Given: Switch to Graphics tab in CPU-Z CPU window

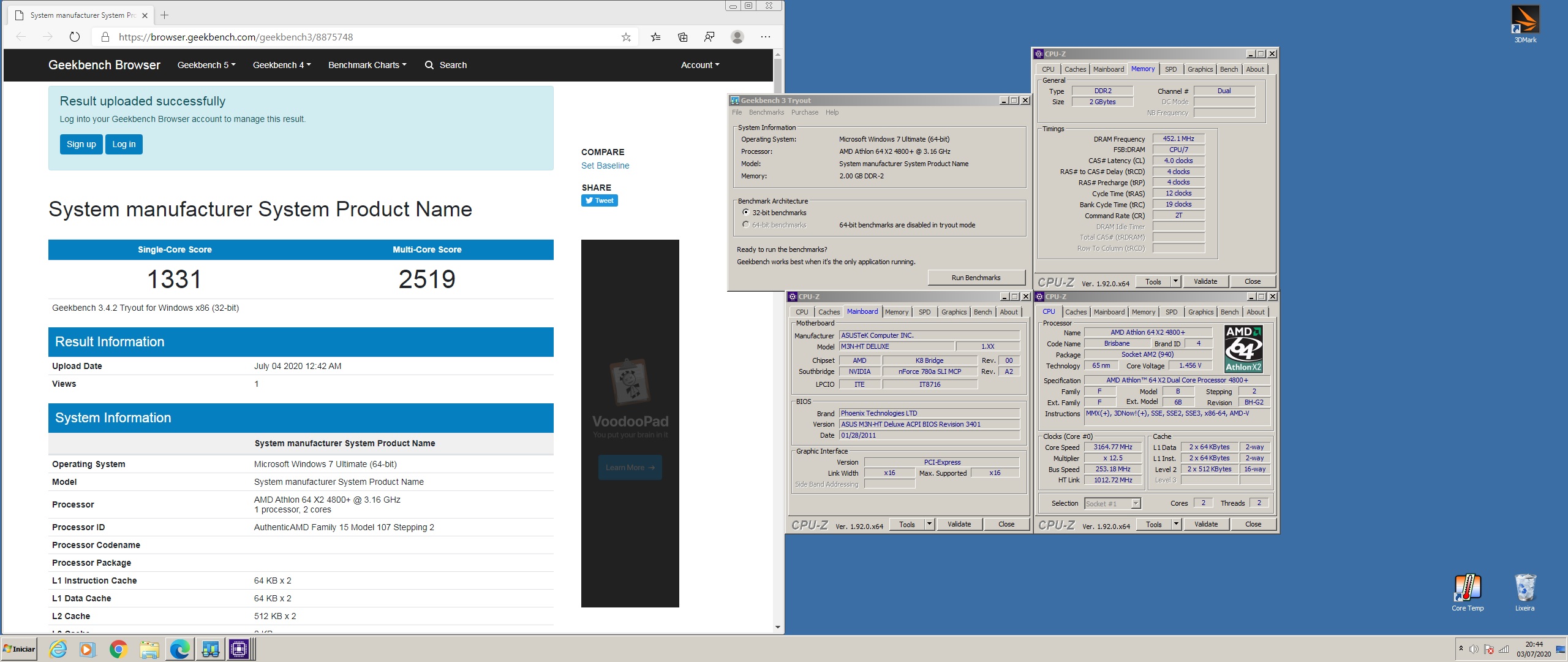Looking at the screenshot, I should (1200, 312).
